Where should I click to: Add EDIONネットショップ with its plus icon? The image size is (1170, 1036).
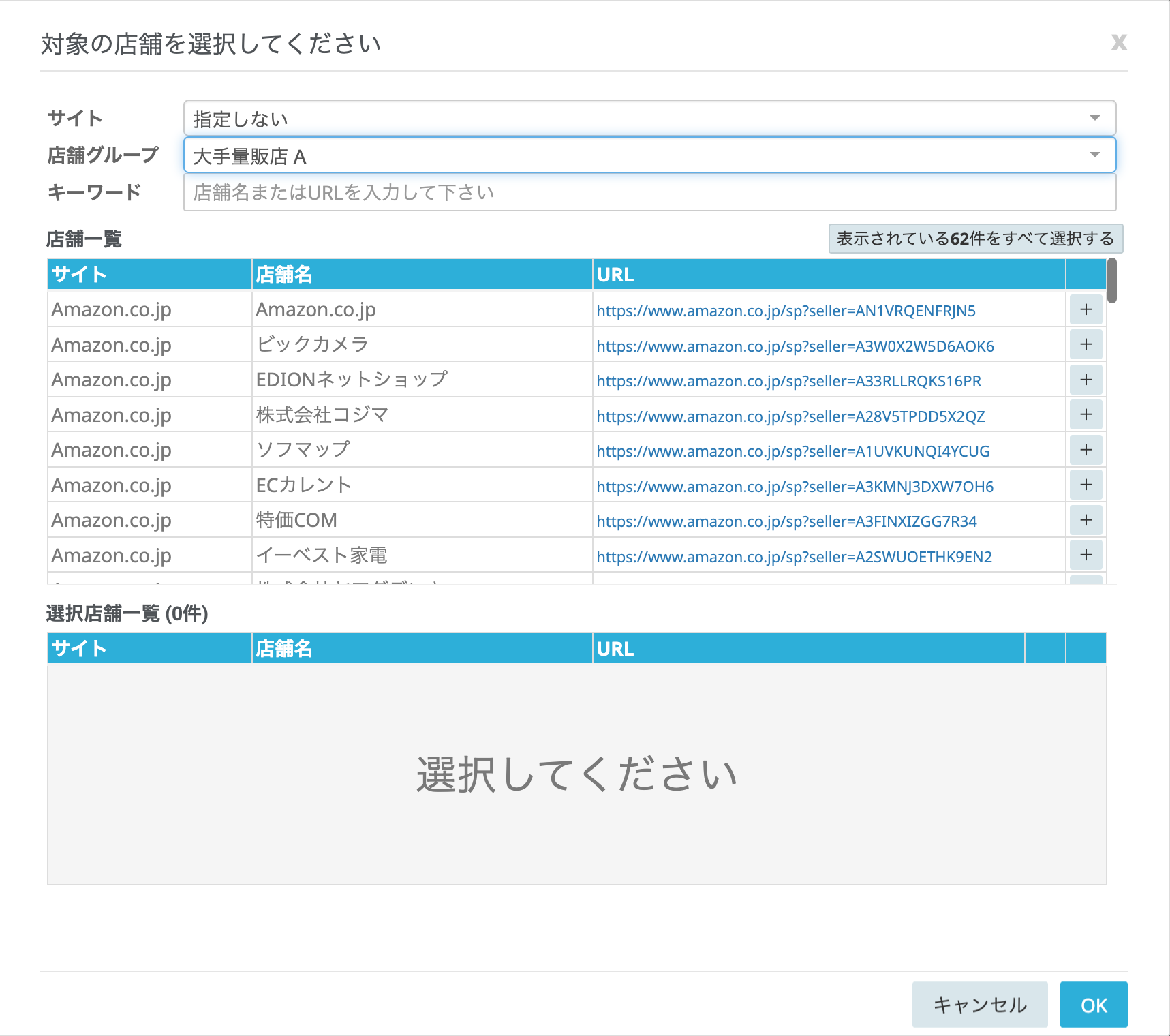[x=1086, y=380]
